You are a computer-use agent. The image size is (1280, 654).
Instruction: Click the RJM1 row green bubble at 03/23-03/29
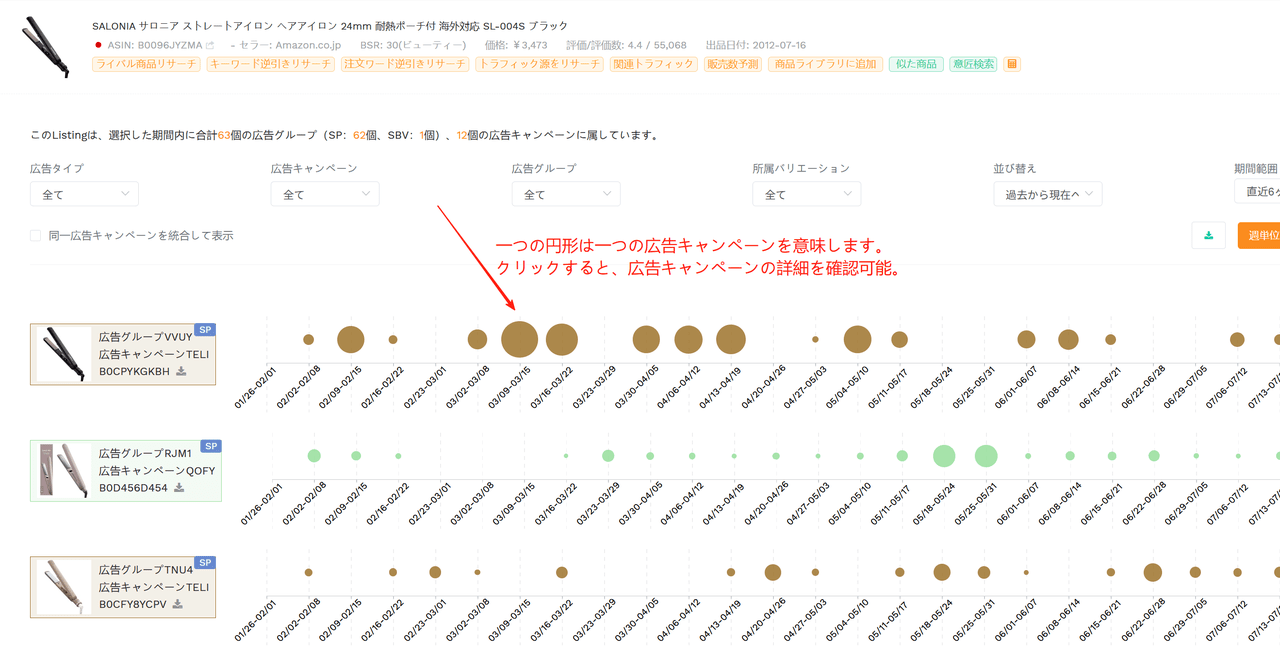coord(607,455)
